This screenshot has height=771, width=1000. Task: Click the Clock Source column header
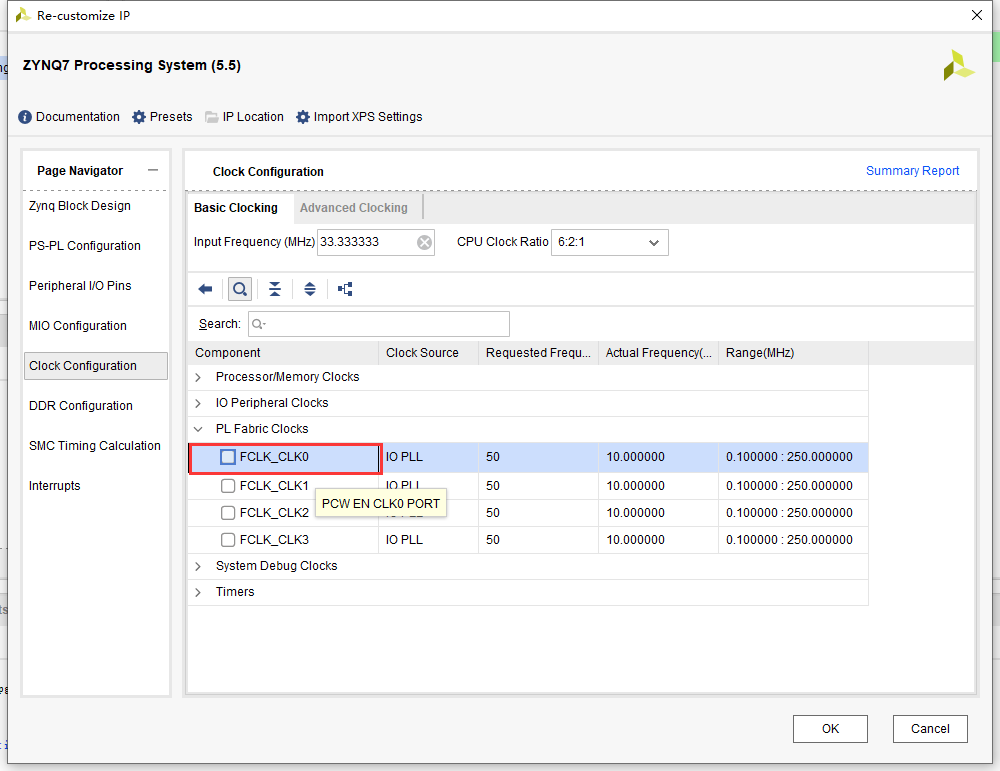[x=428, y=353]
